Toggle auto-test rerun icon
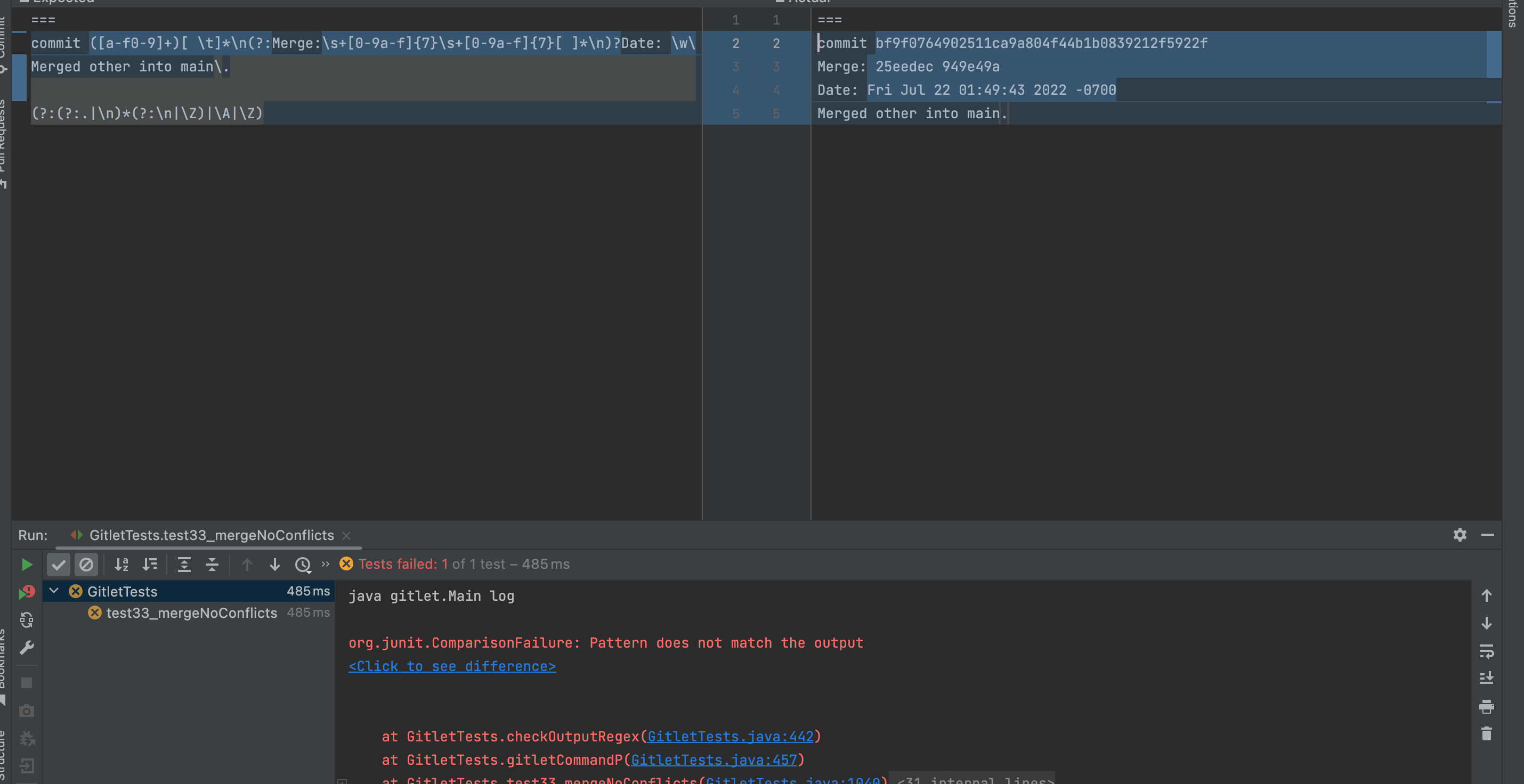1524x784 pixels. click(26, 619)
